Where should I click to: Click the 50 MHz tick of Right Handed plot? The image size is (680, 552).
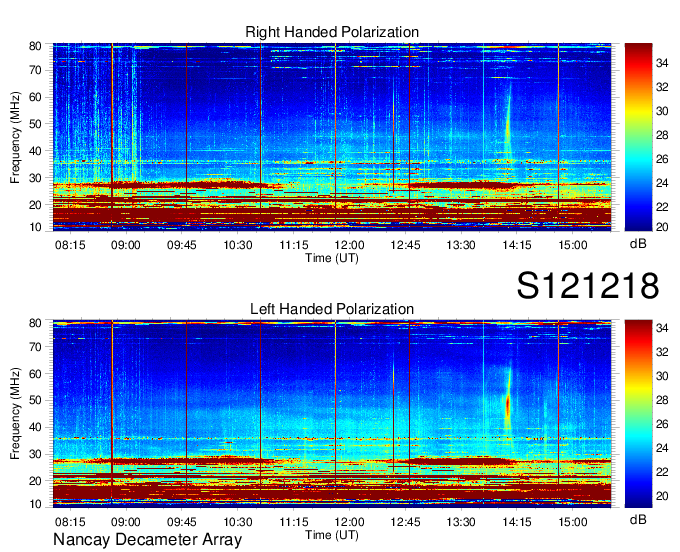pyautogui.click(x=35, y=124)
